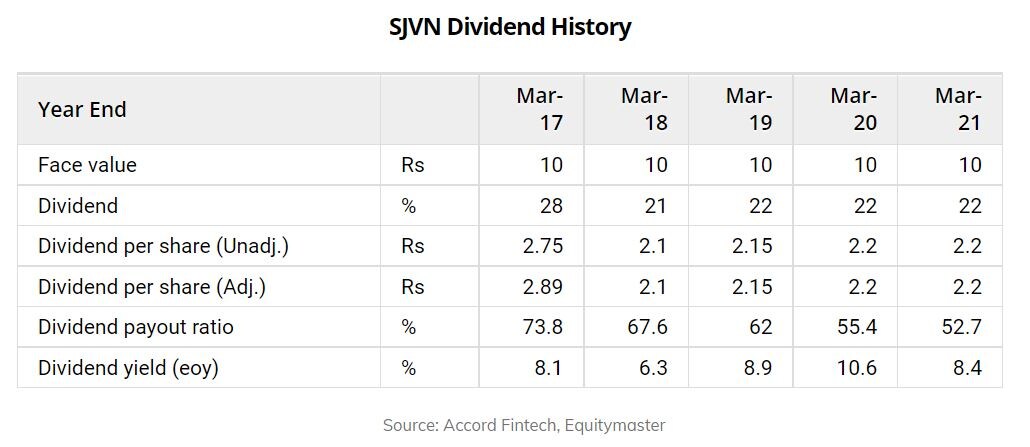Click the Dividend yield (eoy) label
The width and height of the screenshot is (1030, 447).
click(x=128, y=368)
